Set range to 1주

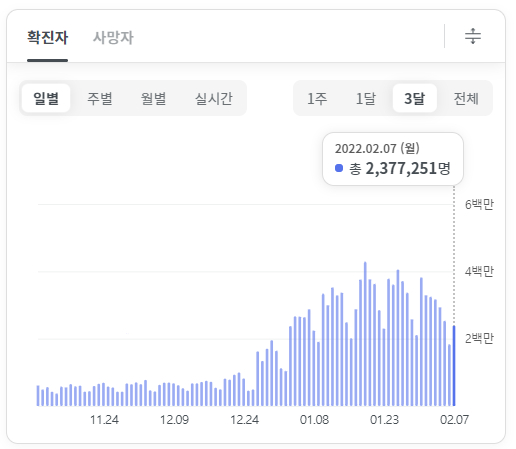pos(317,98)
